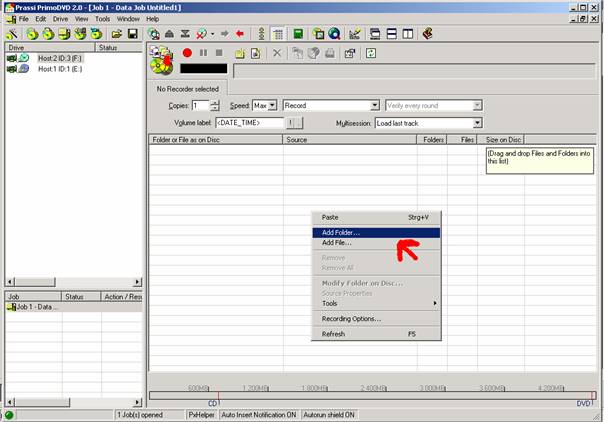Expand the Record mode dropdown
604x422 pixels.
point(375,105)
